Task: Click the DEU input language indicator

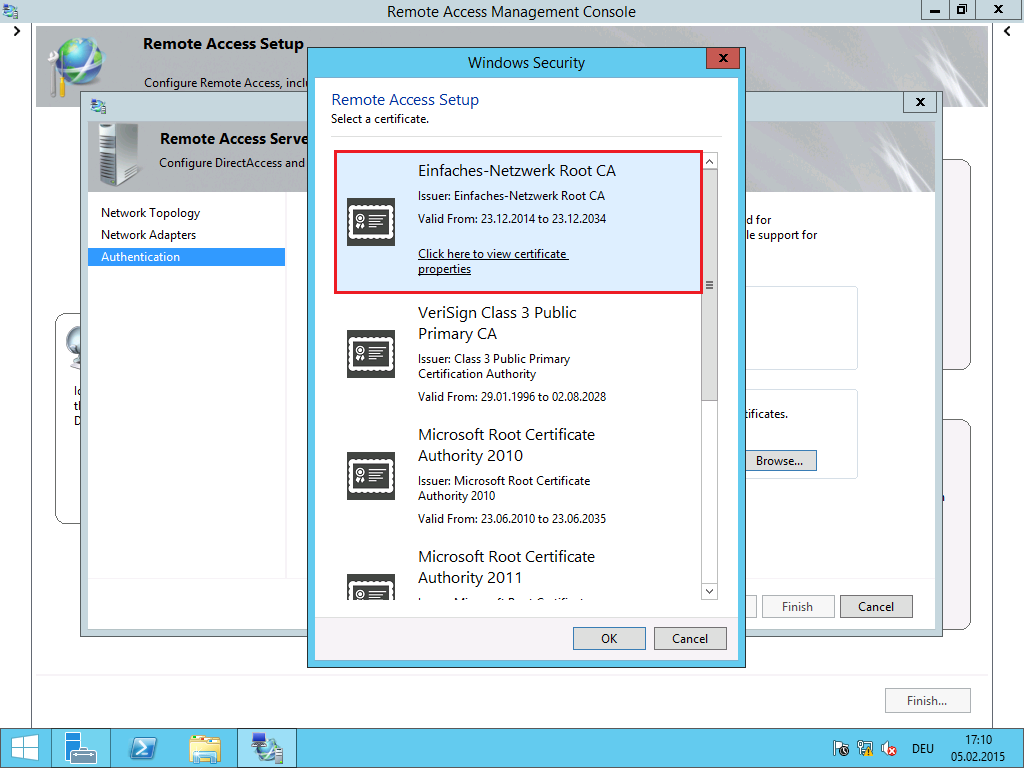Action: [923, 748]
